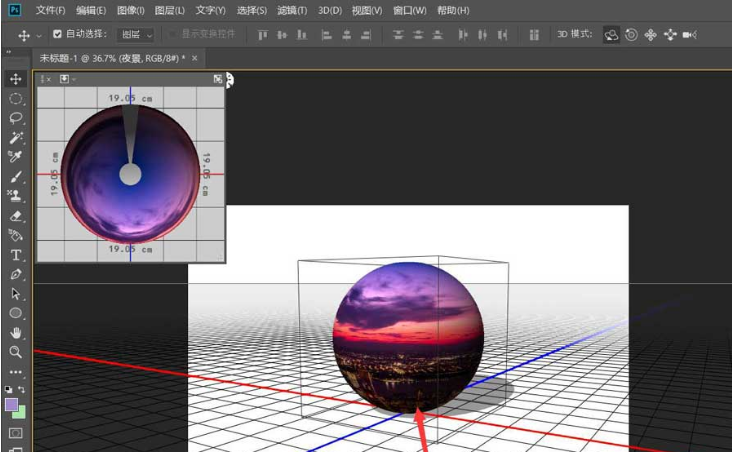The height and width of the screenshot is (452, 732).
Task: Click the purple foreground color swatch
Action: pos(12,404)
